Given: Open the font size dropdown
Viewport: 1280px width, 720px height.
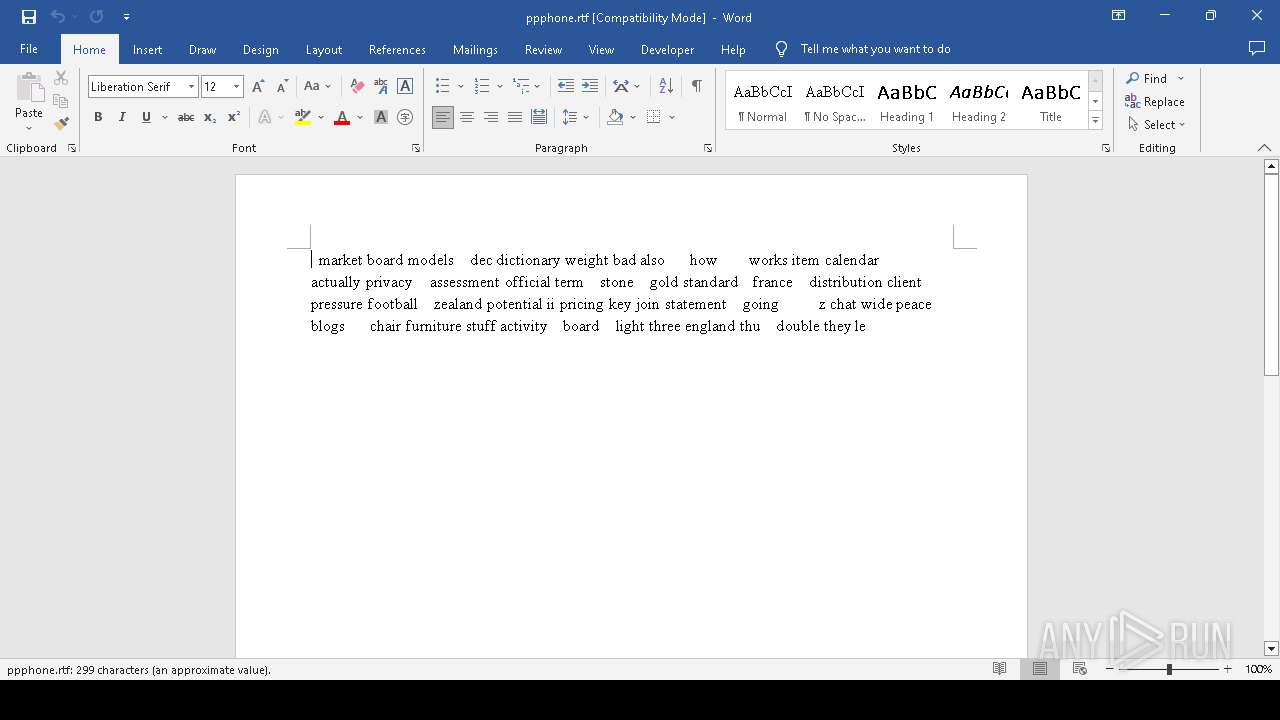Looking at the screenshot, I should [237, 87].
